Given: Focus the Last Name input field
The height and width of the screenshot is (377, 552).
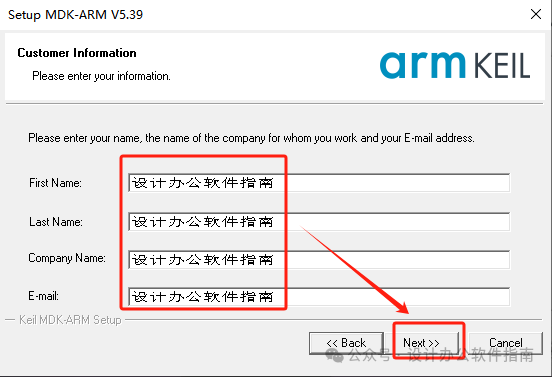Looking at the screenshot, I should coord(319,222).
